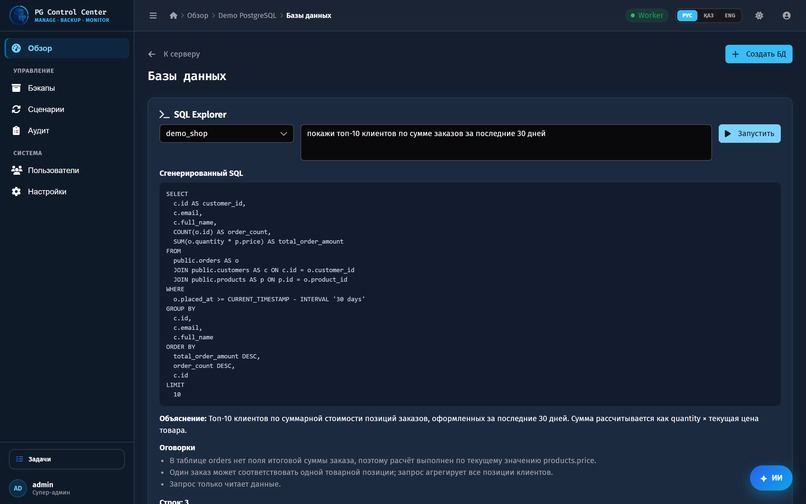This screenshot has height=504, width=806.
Task: Click the SQL Explorer terminal prompt icon
Action: click(164, 115)
